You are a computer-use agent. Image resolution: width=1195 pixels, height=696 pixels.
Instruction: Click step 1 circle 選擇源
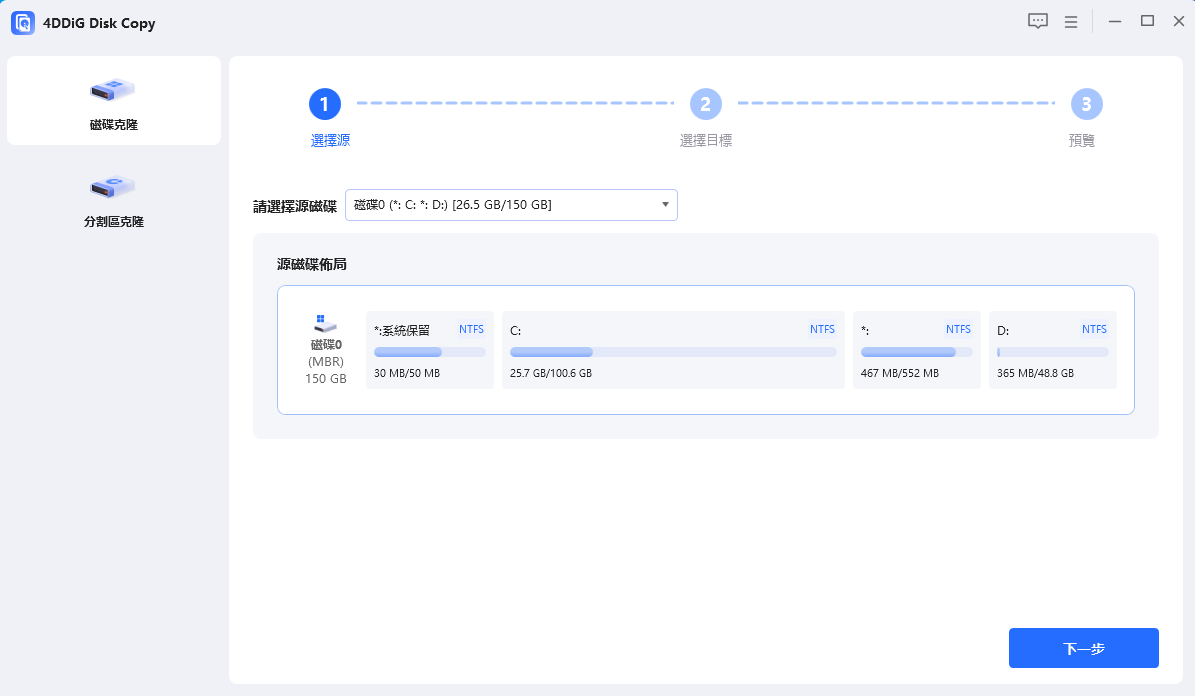click(x=324, y=103)
